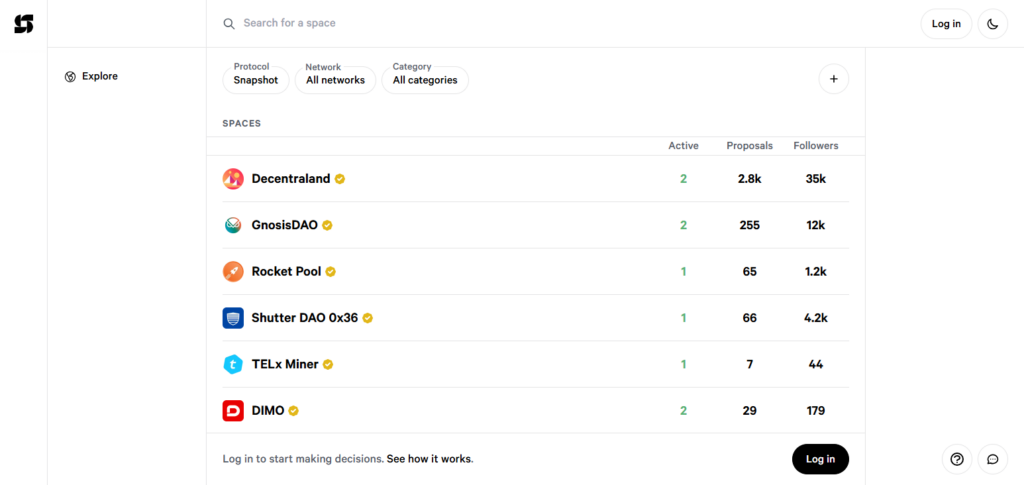Click the search magnifier icon
This screenshot has height=485, width=1024.
click(x=229, y=24)
